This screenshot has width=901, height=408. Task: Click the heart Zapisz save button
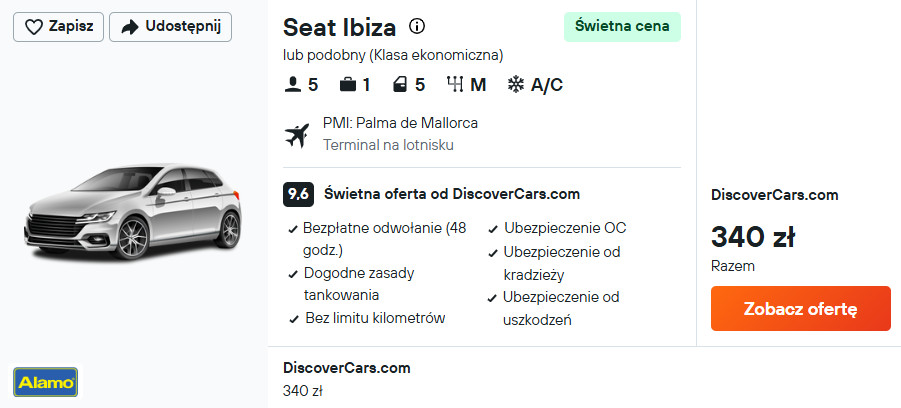[58, 27]
